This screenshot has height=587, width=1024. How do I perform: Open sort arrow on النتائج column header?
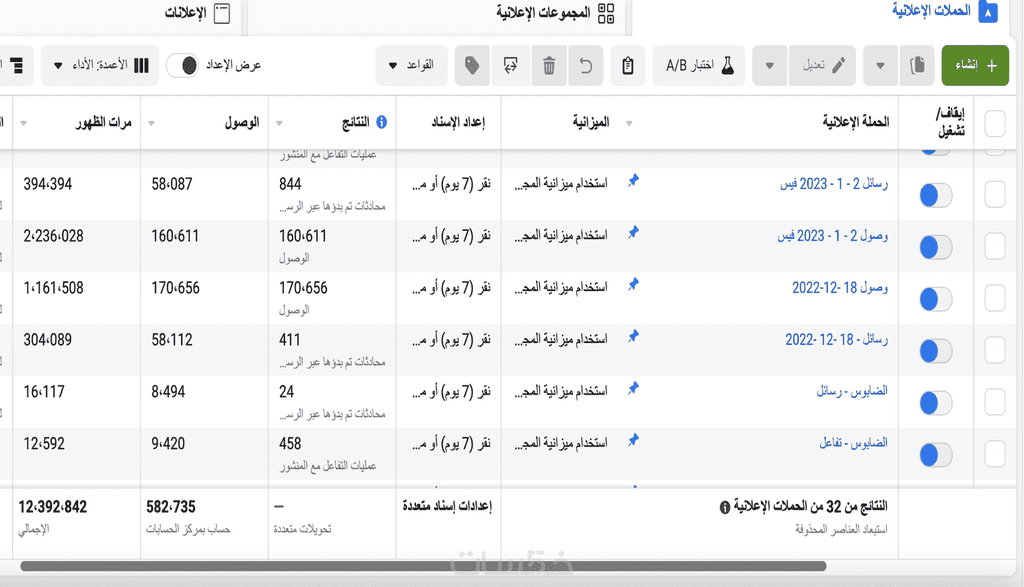pyautogui.click(x=280, y=123)
